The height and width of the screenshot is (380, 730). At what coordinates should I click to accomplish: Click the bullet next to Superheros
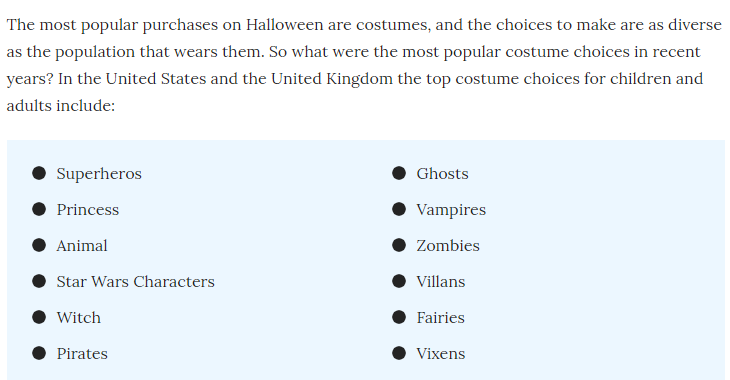click(x=39, y=173)
